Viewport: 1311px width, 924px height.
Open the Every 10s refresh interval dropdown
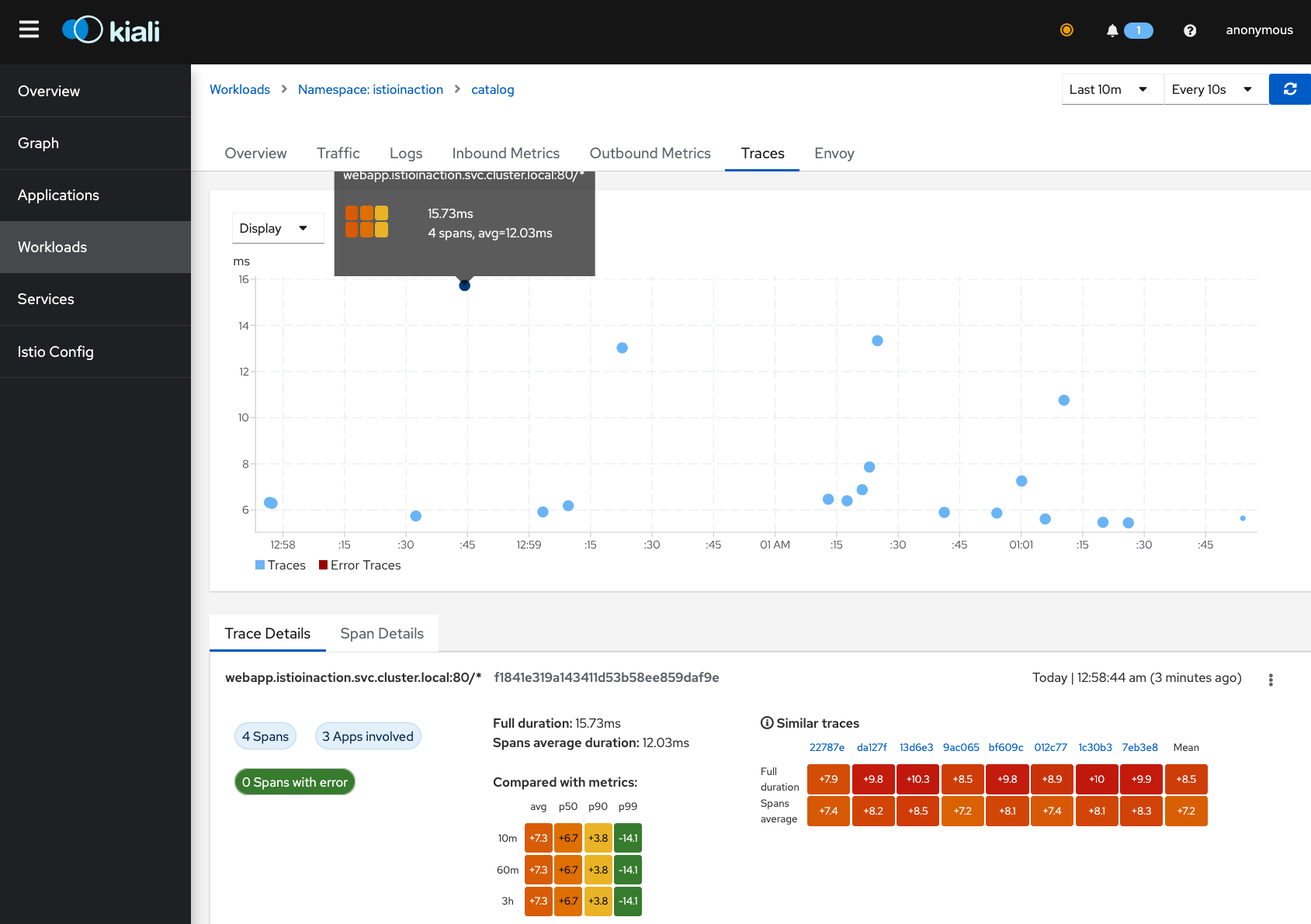pyautogui.click(x=1216, y=89)
